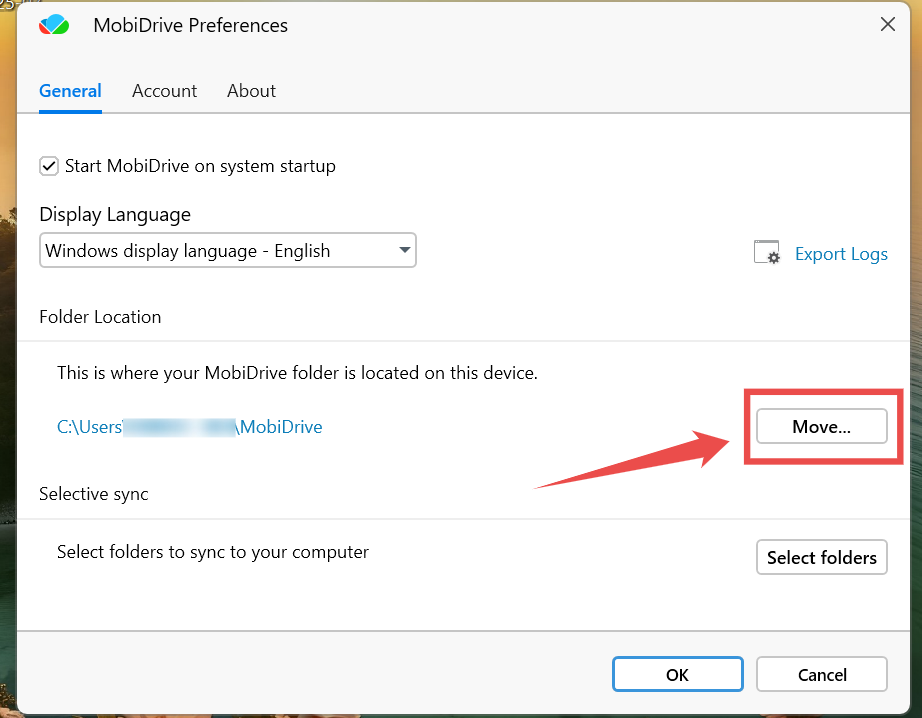Click the Select folders button
922x718 pixels.
point(821,557)
